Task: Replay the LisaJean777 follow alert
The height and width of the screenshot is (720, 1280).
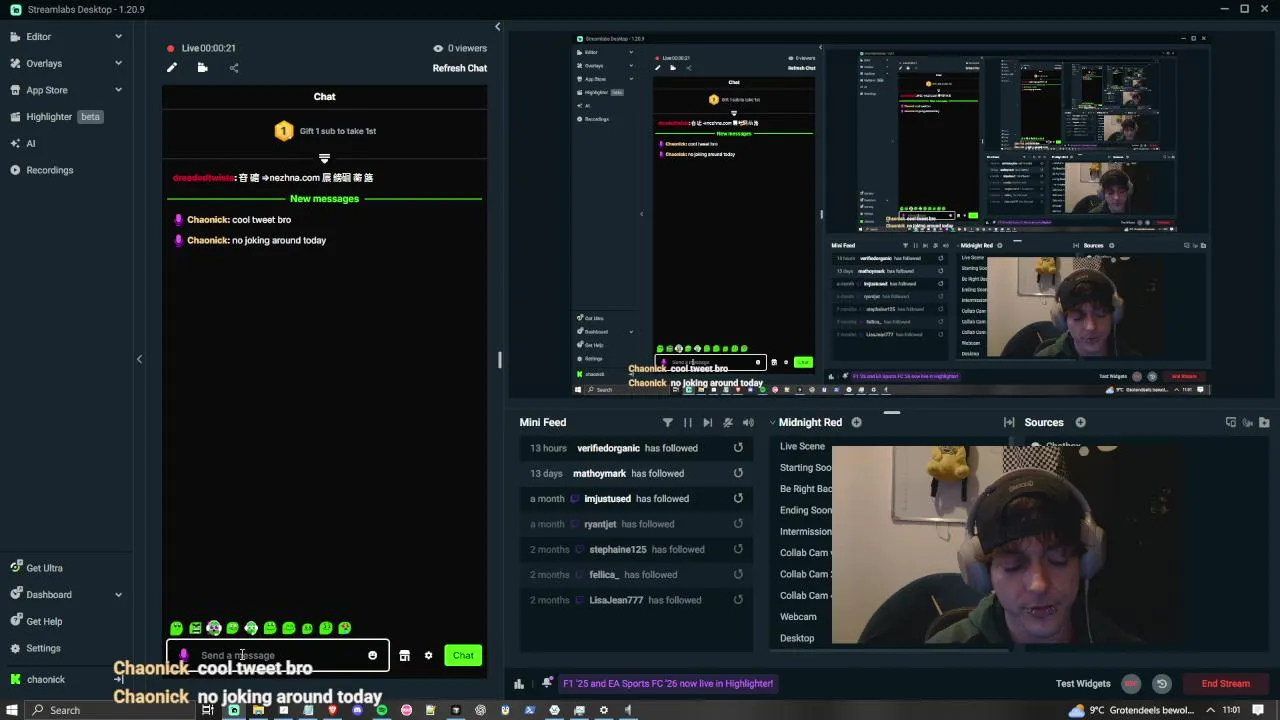Action: [x=738, y=600]
